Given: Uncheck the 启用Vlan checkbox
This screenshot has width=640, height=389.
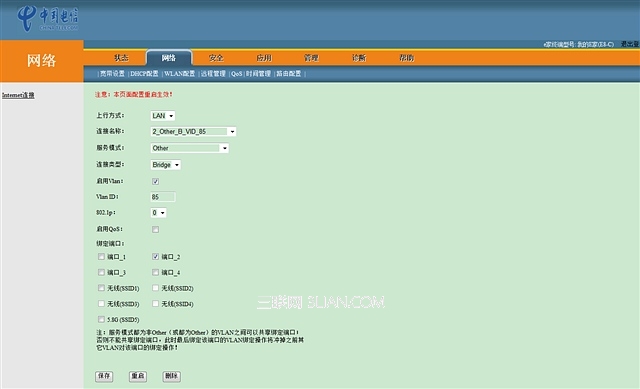Looking at the screenshot, I should point(156,181).
